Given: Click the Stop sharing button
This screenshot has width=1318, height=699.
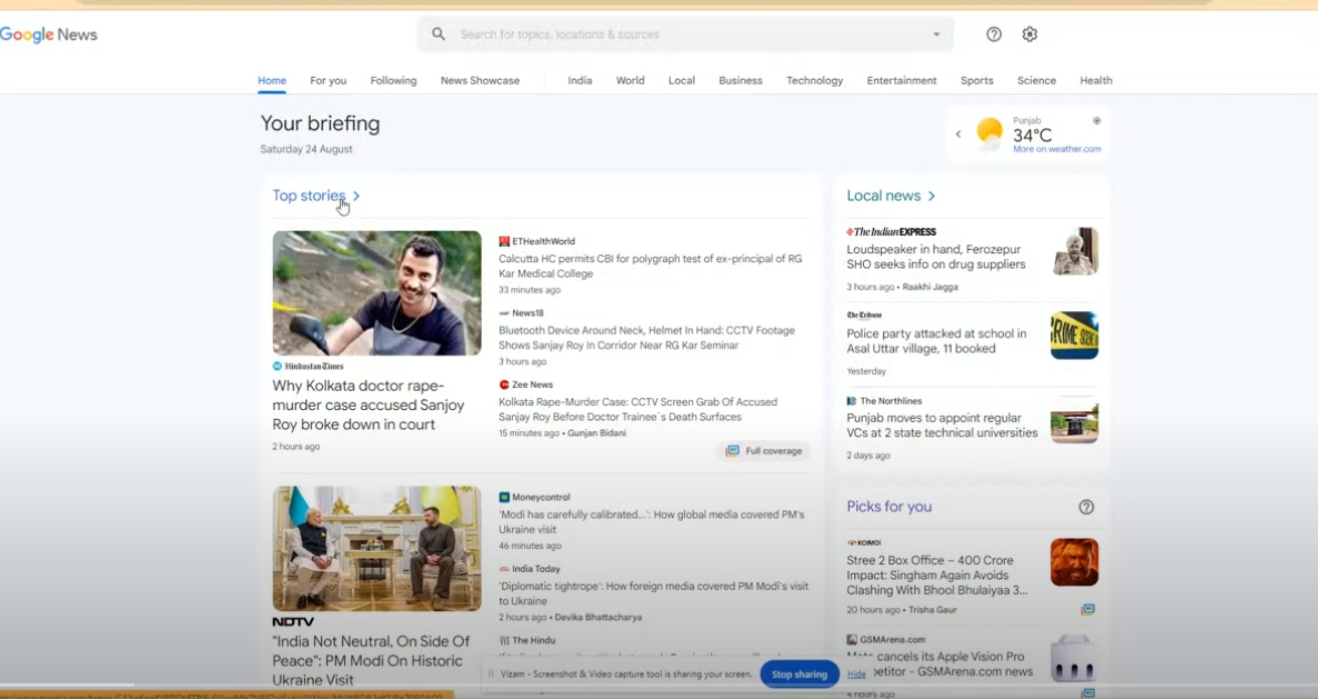Looking at the screenshot, I should pyautogui.click(x=800, y=674).
